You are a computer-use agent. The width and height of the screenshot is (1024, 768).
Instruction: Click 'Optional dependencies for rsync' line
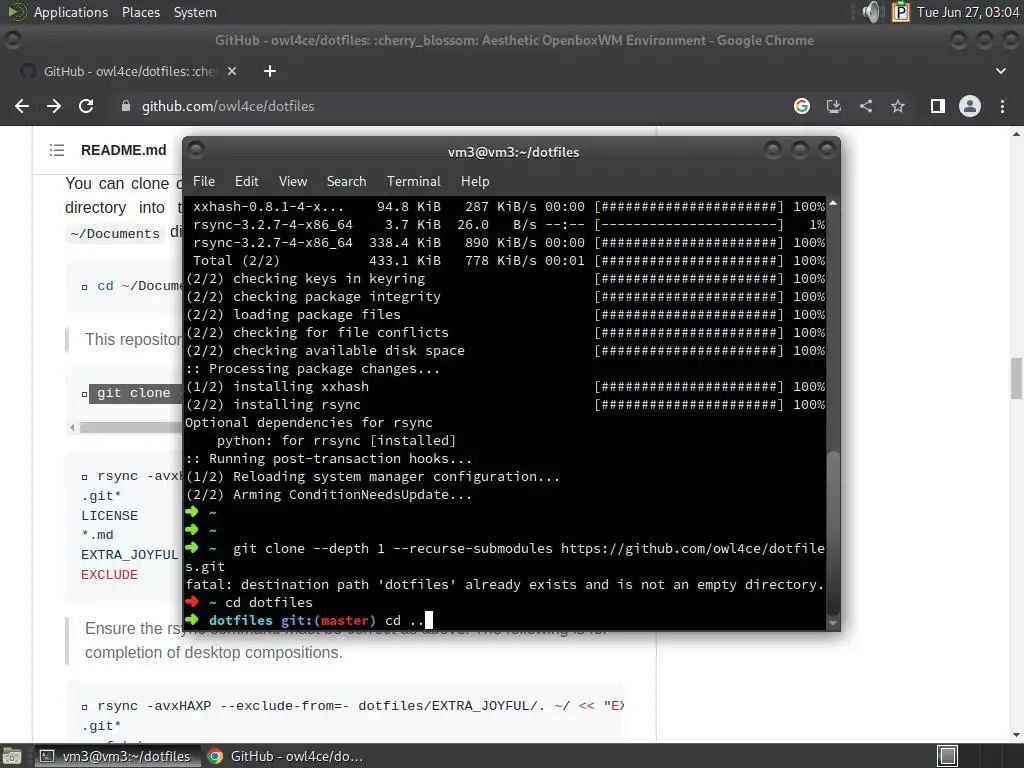(309, 423)
